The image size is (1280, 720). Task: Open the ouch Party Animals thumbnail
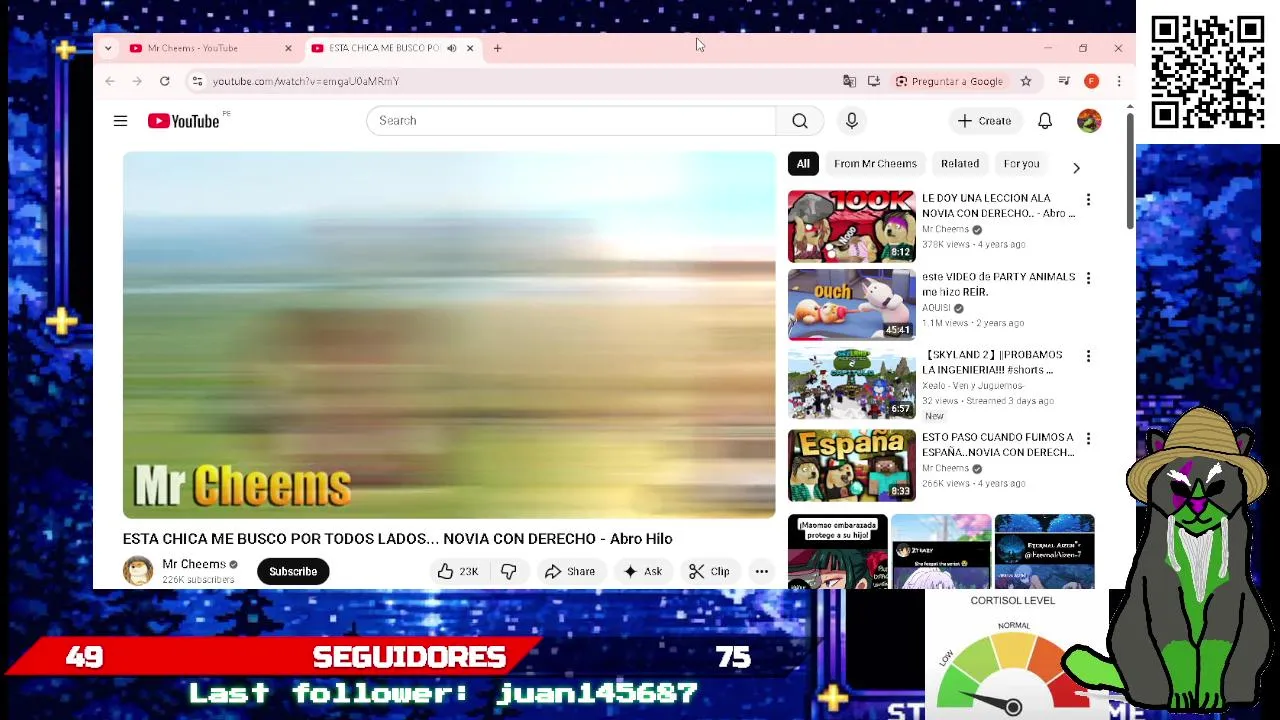[x=851, y=304]
